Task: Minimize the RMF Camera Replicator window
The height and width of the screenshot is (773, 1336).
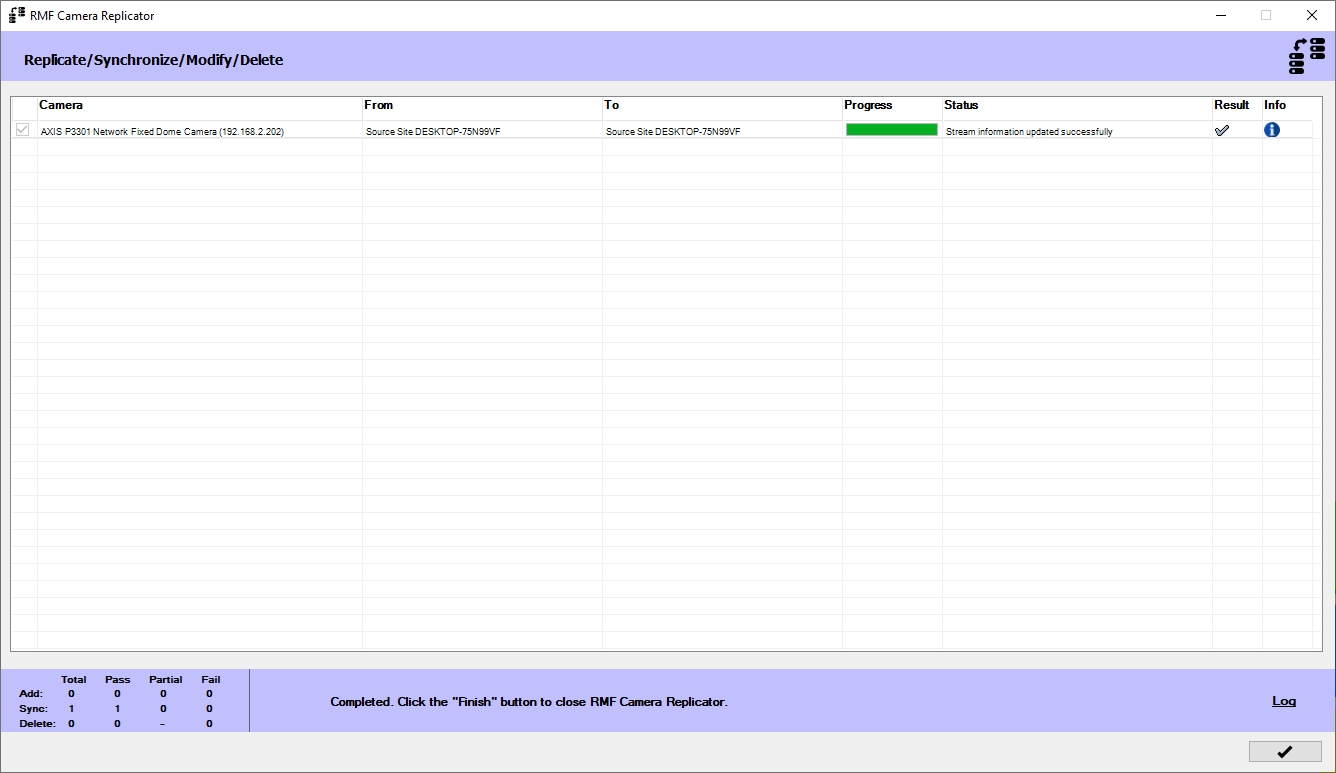Action: click(x=1221, y=15)
